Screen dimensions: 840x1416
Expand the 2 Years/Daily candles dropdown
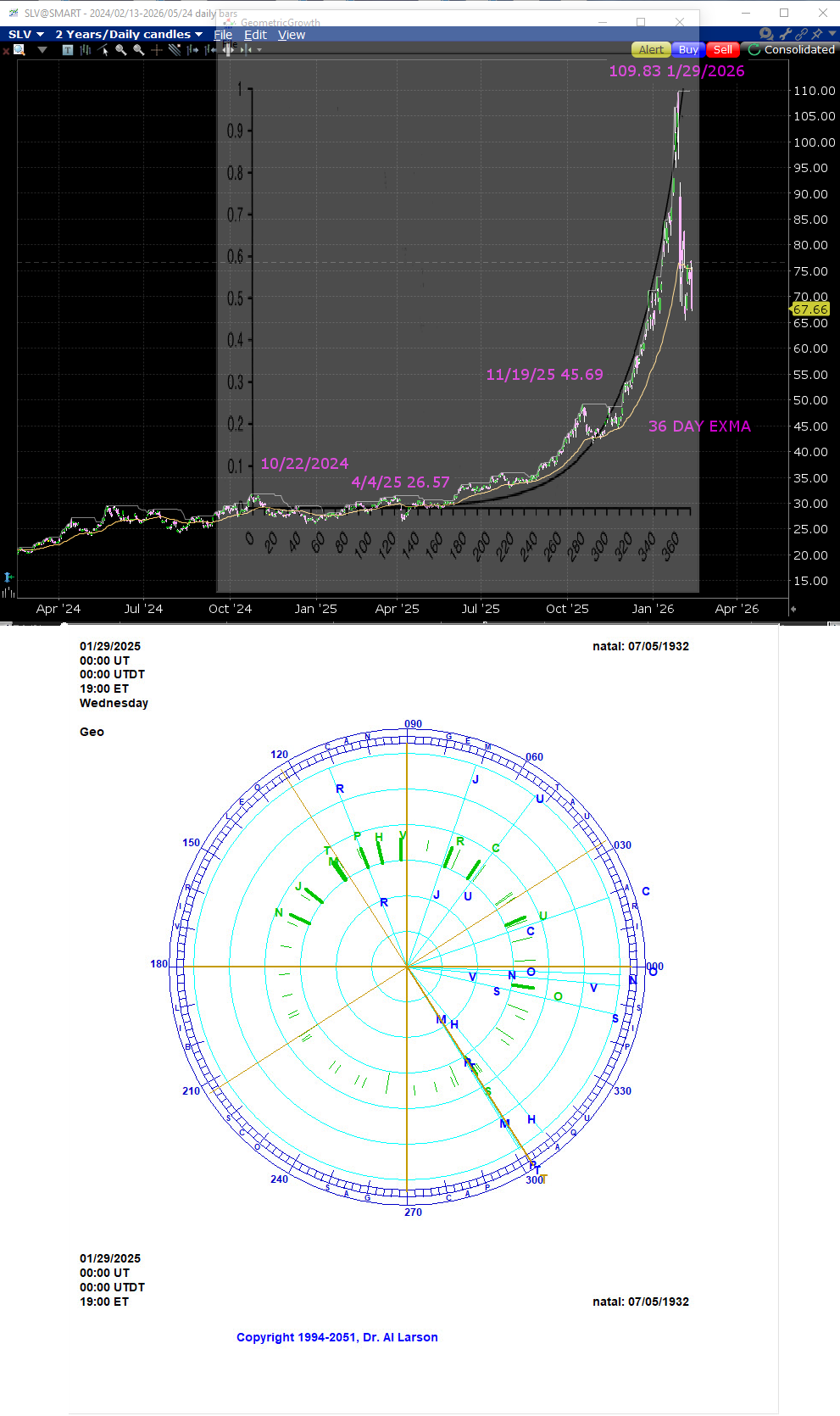[129, 35]
